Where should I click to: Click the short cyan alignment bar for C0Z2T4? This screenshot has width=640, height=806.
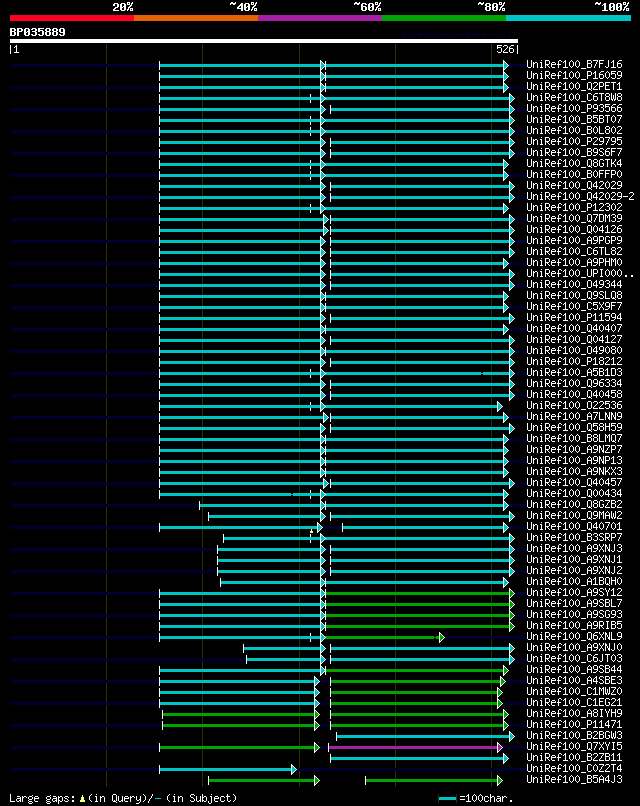click(x=226, y=770)
